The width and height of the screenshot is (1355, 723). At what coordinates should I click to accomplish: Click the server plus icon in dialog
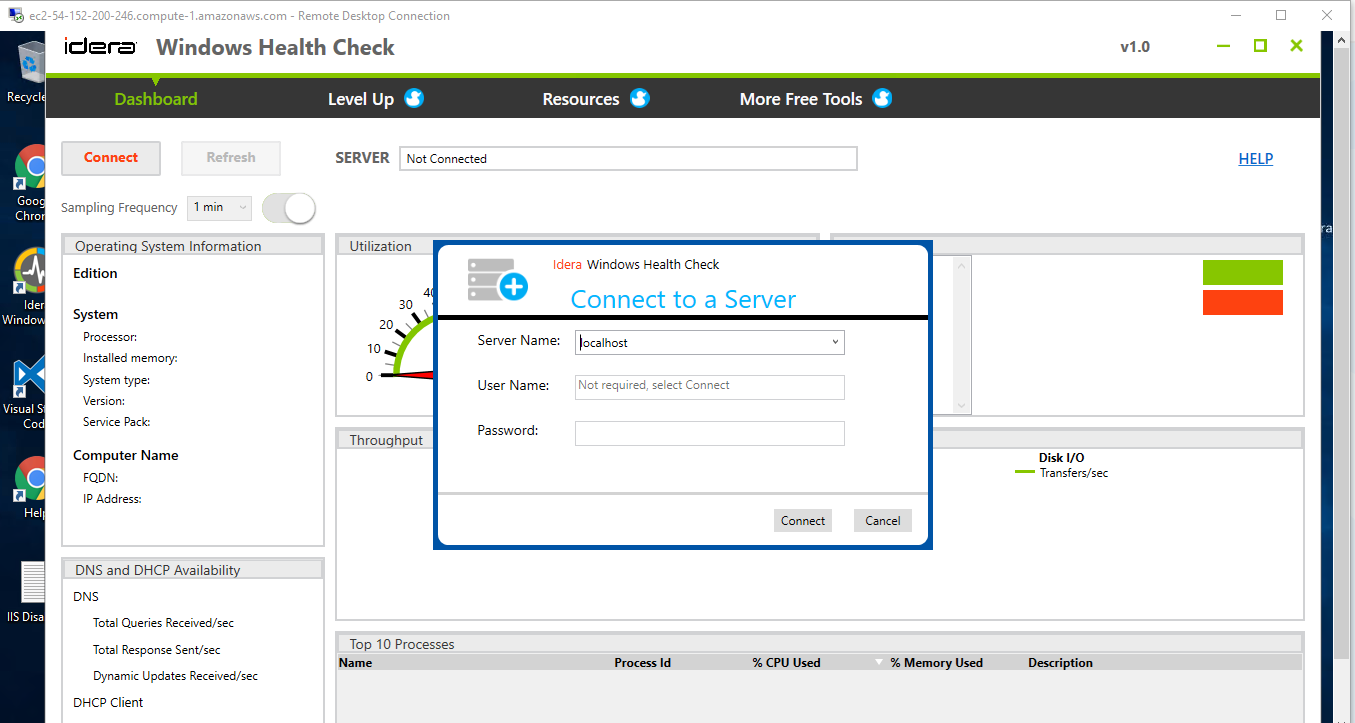coord(497,280)
